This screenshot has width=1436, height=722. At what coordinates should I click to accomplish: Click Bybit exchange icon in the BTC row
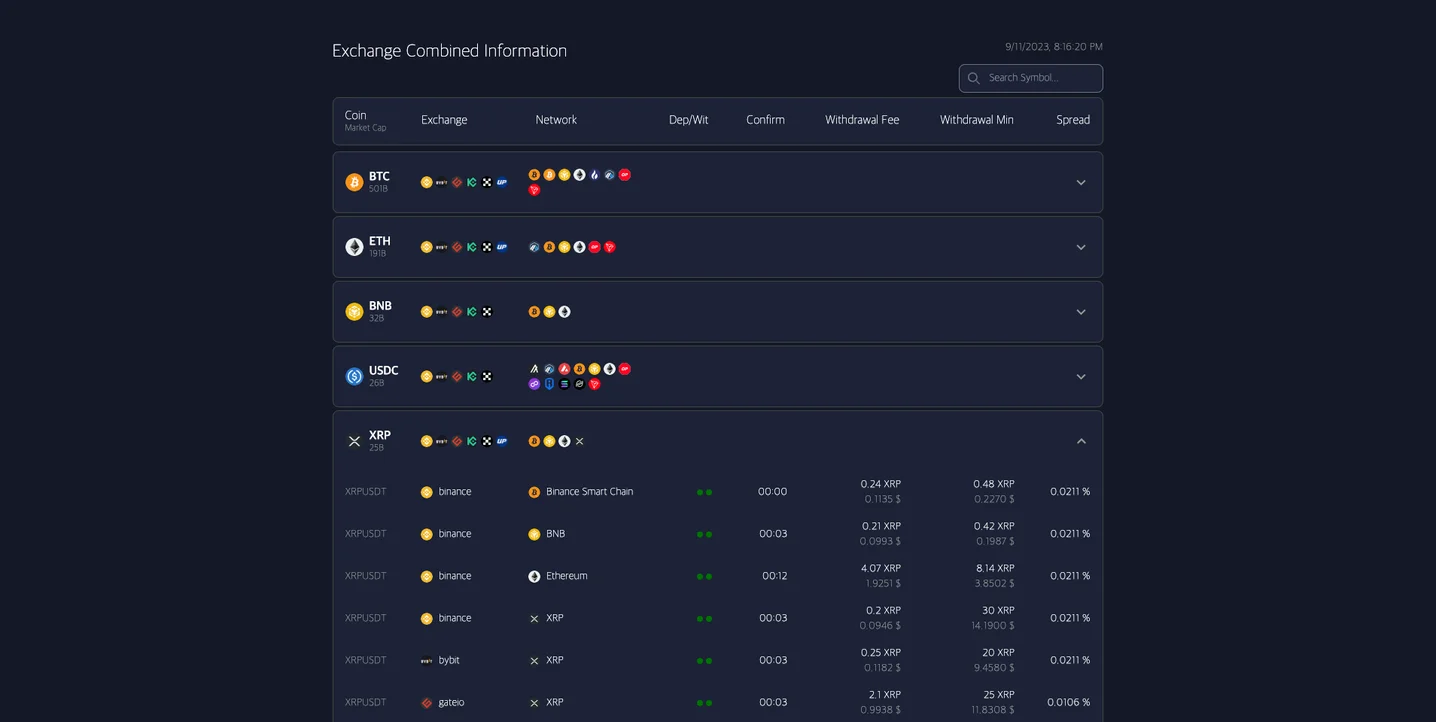pos(442,182)
